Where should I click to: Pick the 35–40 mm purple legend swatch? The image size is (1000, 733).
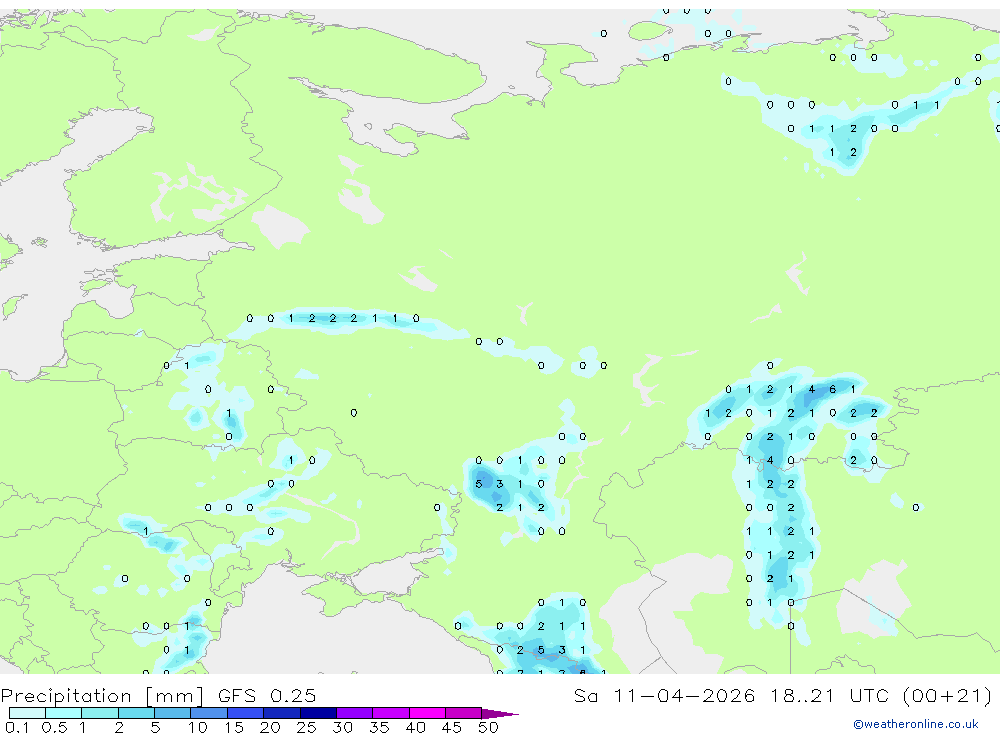click(391, 713)
